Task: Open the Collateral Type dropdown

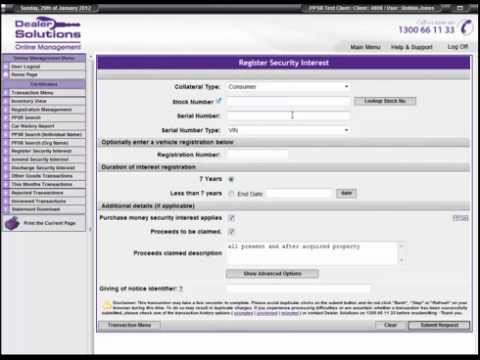Action: [x=288, y=87]
